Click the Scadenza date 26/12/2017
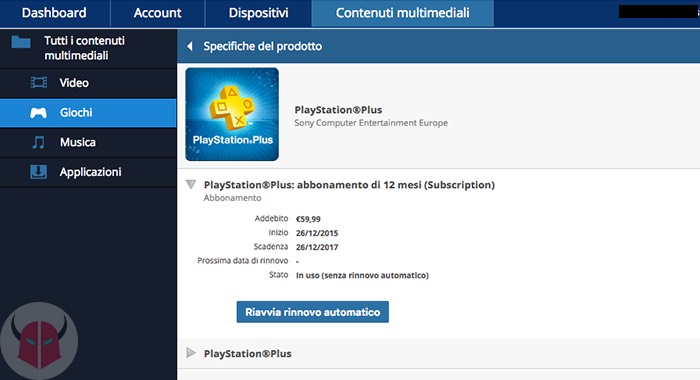 click(317, 247)
